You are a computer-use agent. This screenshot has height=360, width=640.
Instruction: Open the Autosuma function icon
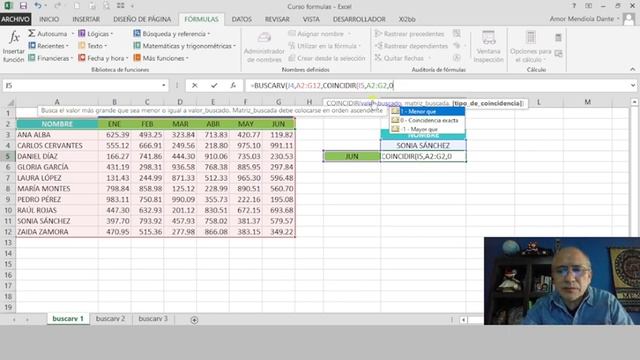point(32,33)
